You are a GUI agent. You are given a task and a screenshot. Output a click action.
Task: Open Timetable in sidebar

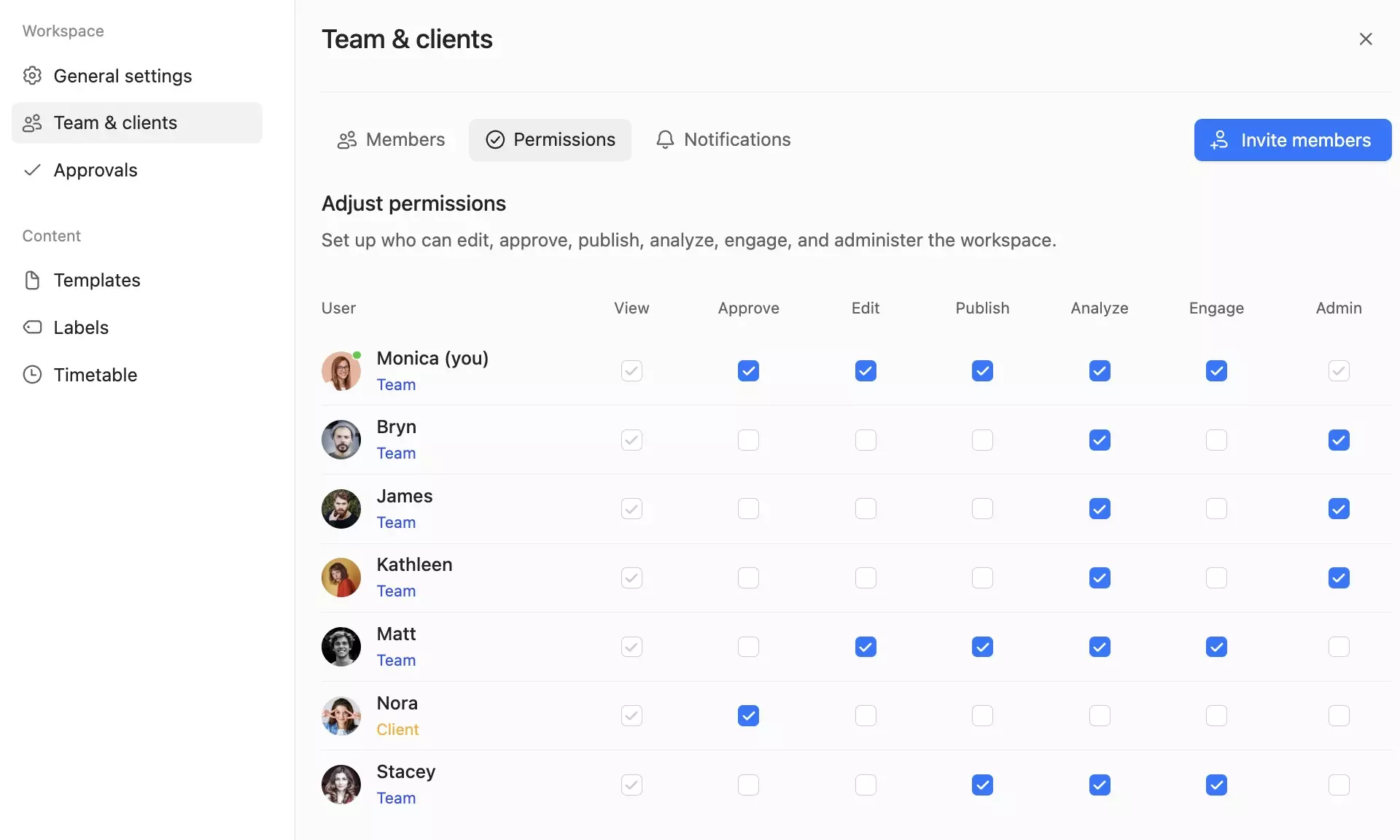pos(137,375)
